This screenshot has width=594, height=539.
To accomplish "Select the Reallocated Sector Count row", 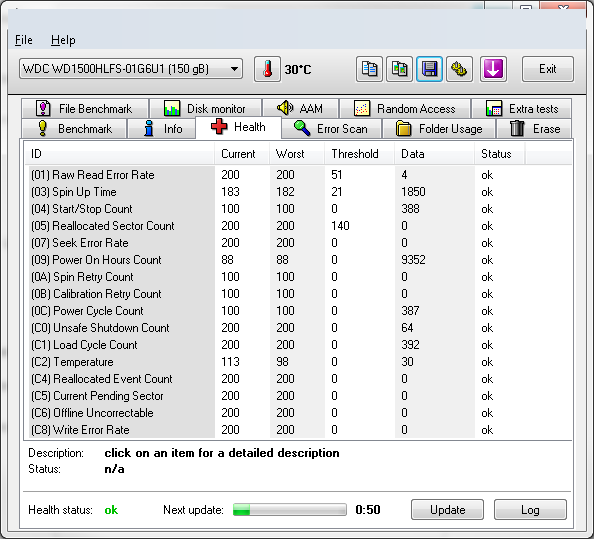I will [298, 226].
